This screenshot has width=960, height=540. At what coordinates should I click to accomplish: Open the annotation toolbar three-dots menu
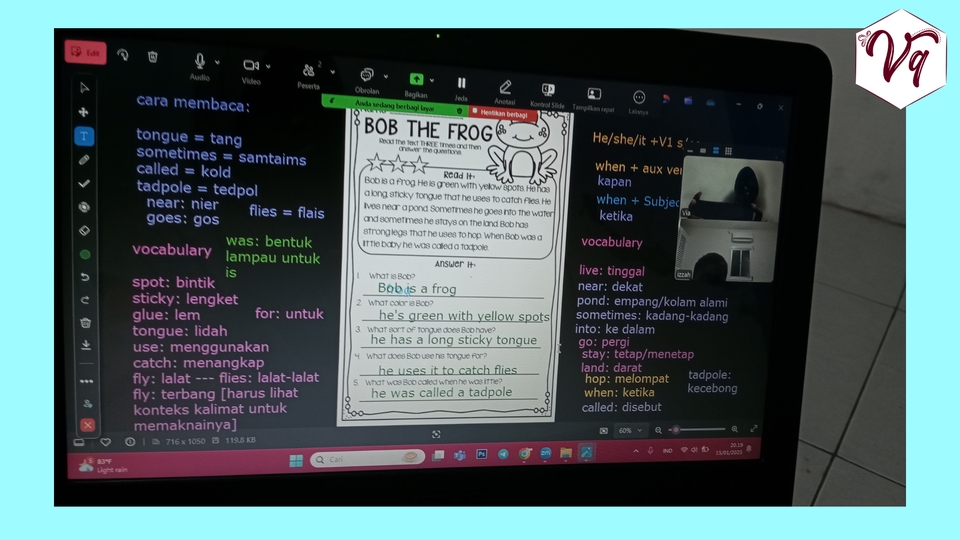coord(86,381)
